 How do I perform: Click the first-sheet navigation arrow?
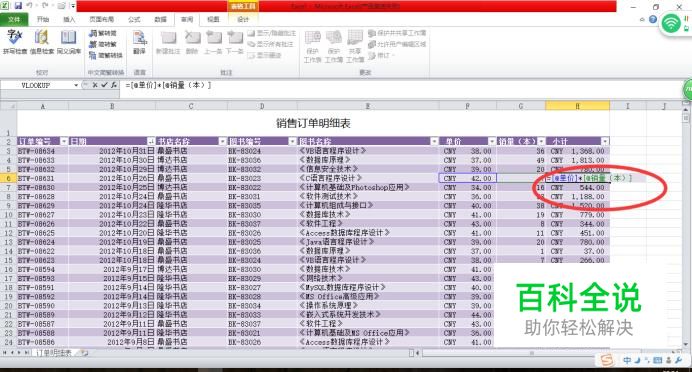point(5,353)
